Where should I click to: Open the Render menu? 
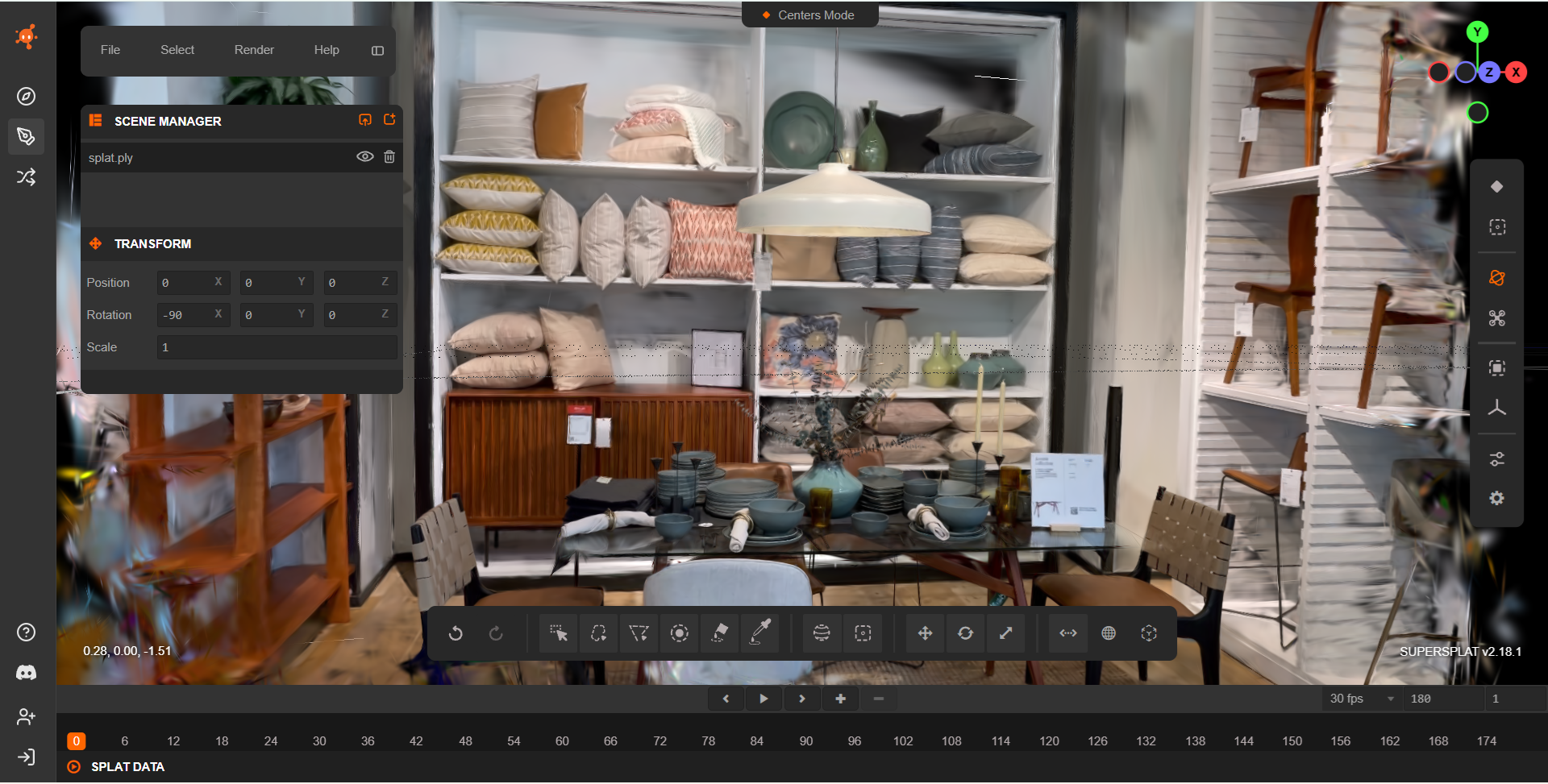click(254, 50)
